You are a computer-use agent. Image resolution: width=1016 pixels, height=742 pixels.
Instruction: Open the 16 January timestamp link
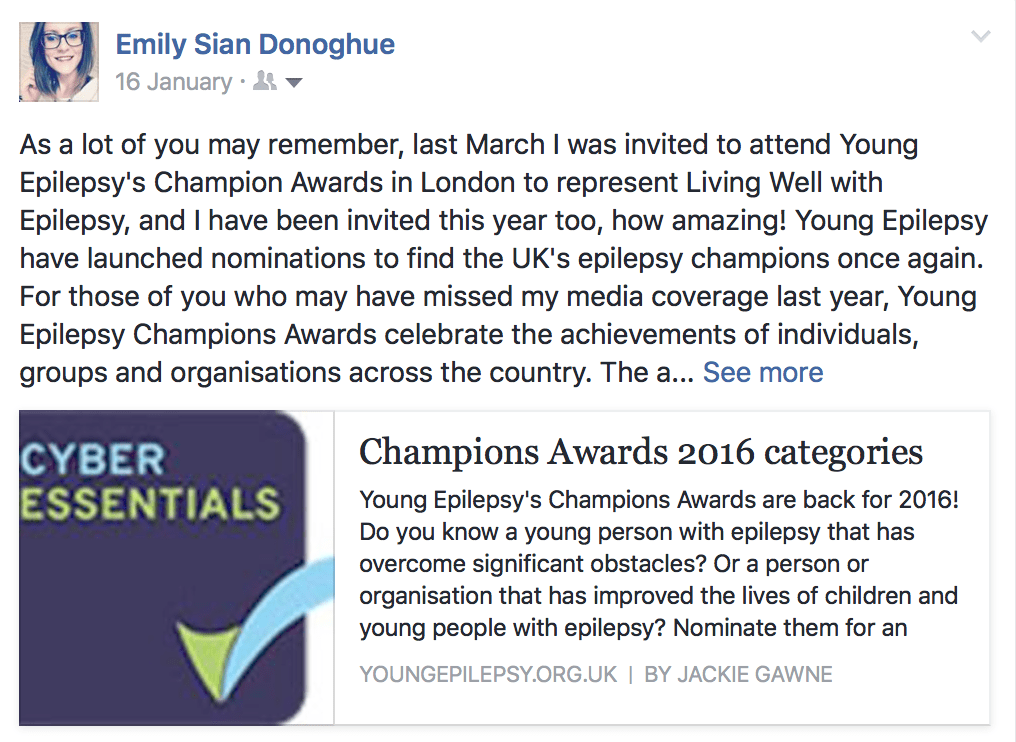click(173, 82)
